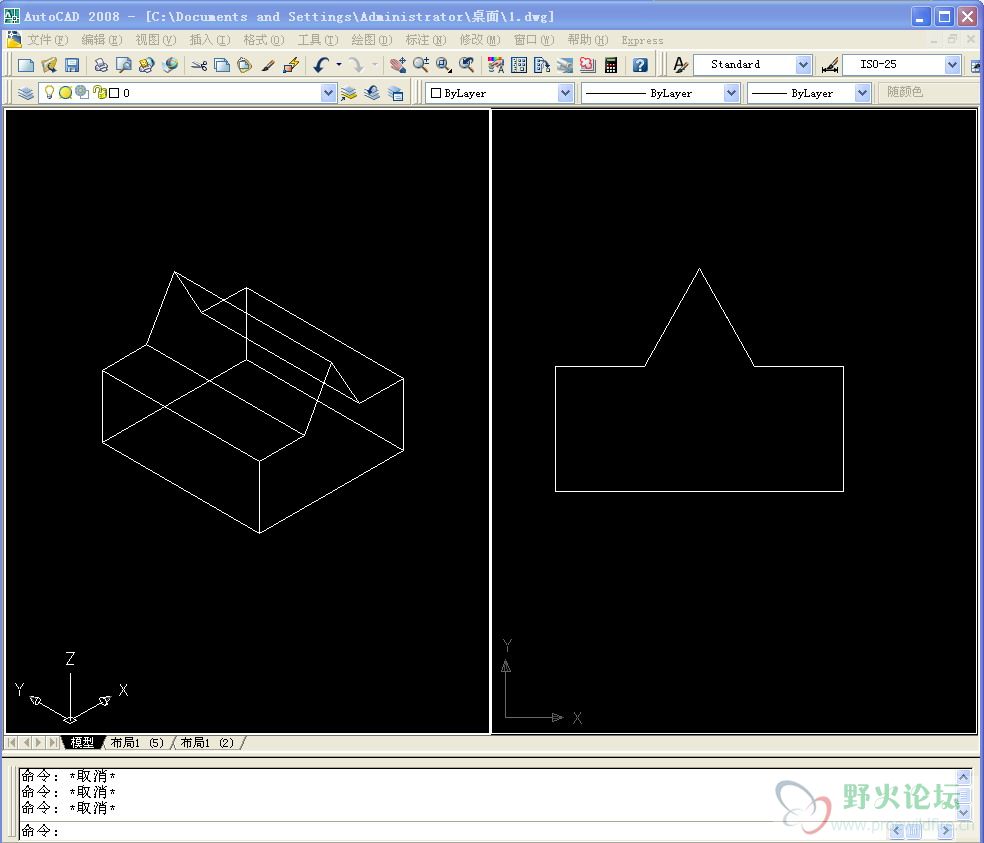
Task: Click the 3D DWF globe icon
Action: coord(170,65)
